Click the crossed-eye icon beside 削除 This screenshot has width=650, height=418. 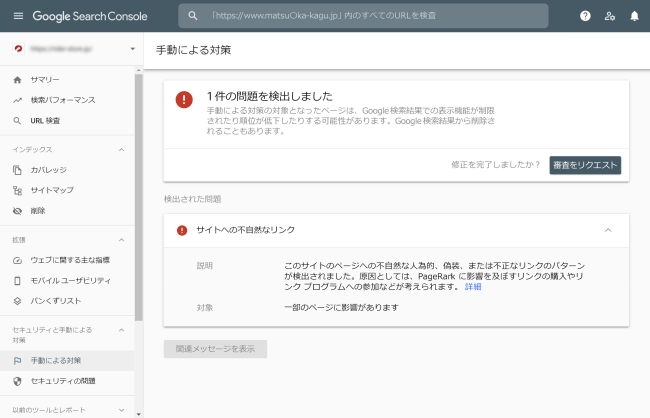[17, 211]
